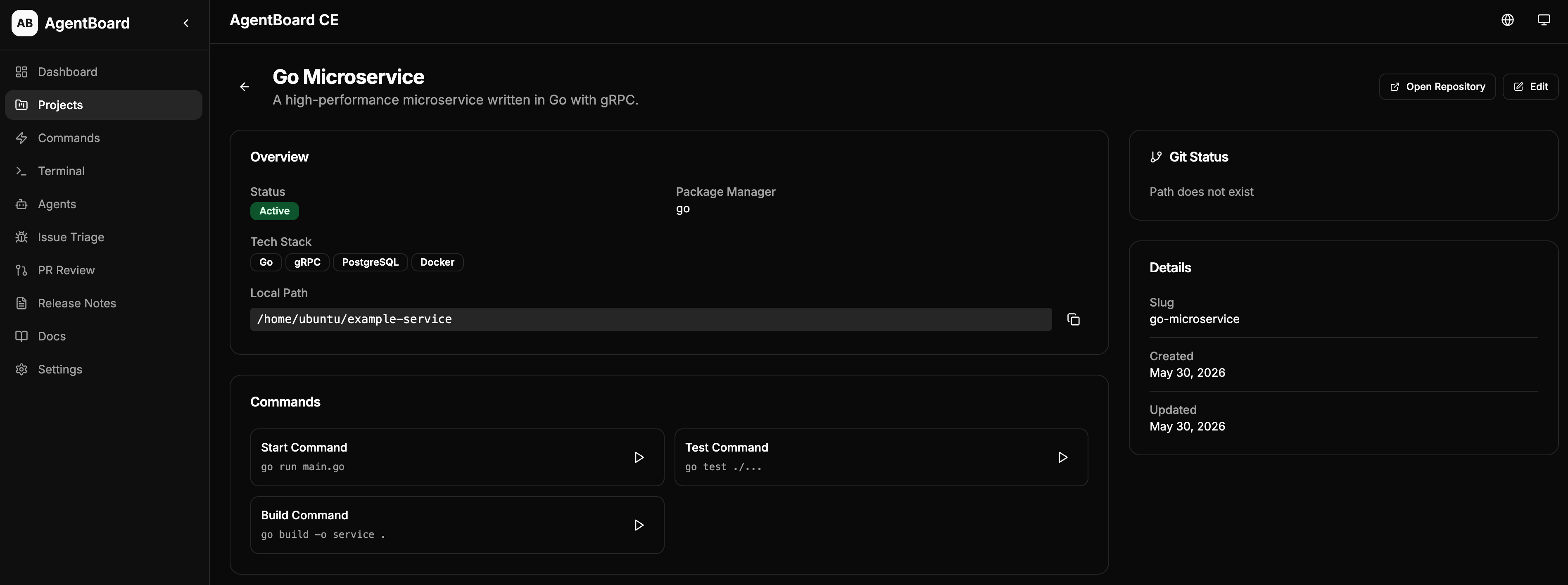Open Dashboard in the sidebar
The width and height of the screenshot is (1568, 585).
[104, 72]
